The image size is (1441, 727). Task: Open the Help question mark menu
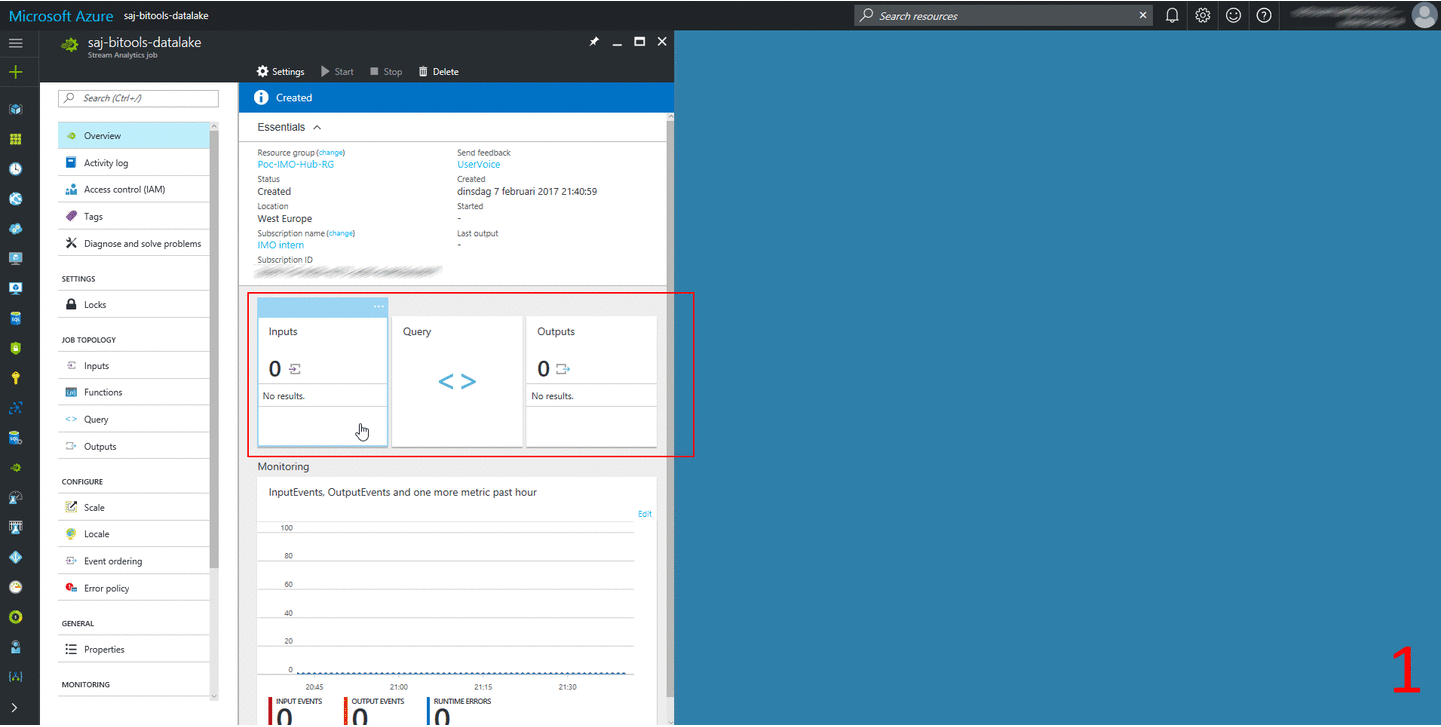1262,15
